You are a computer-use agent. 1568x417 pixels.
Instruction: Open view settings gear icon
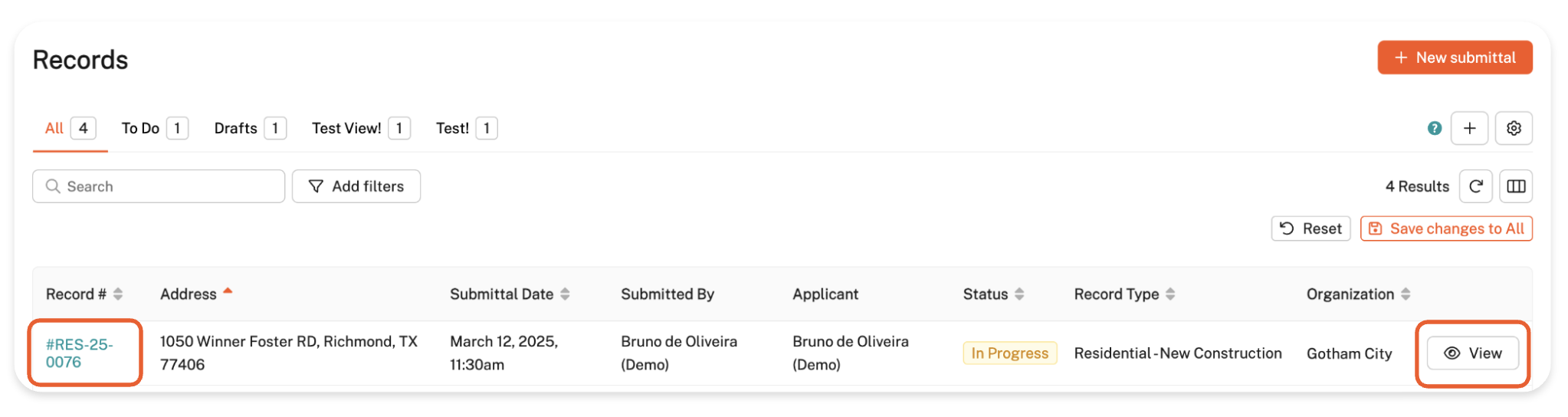click(1514, 129)
